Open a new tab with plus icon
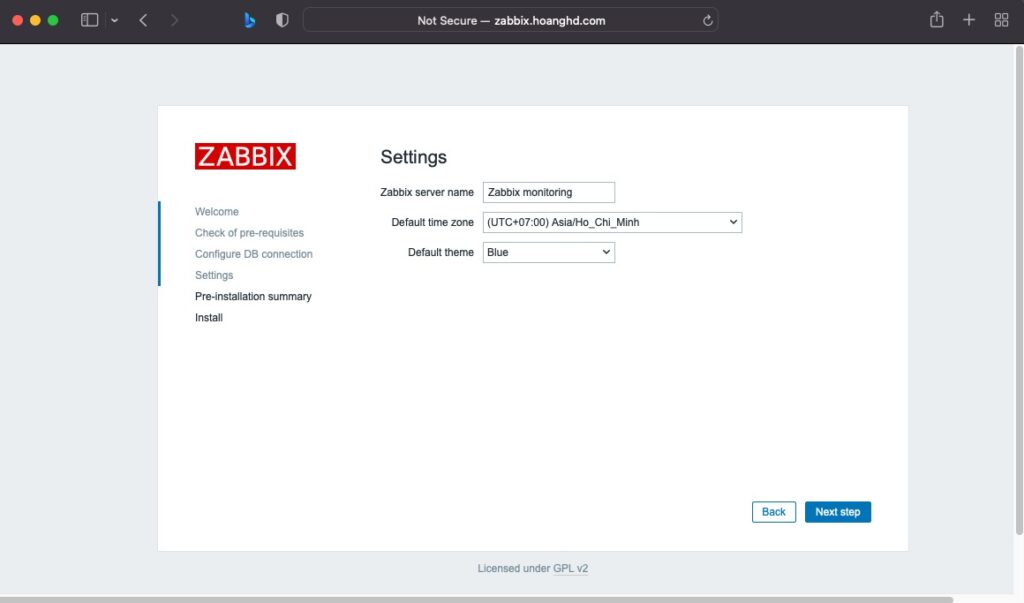This screenshot has height=603, width=1024. 969,20
